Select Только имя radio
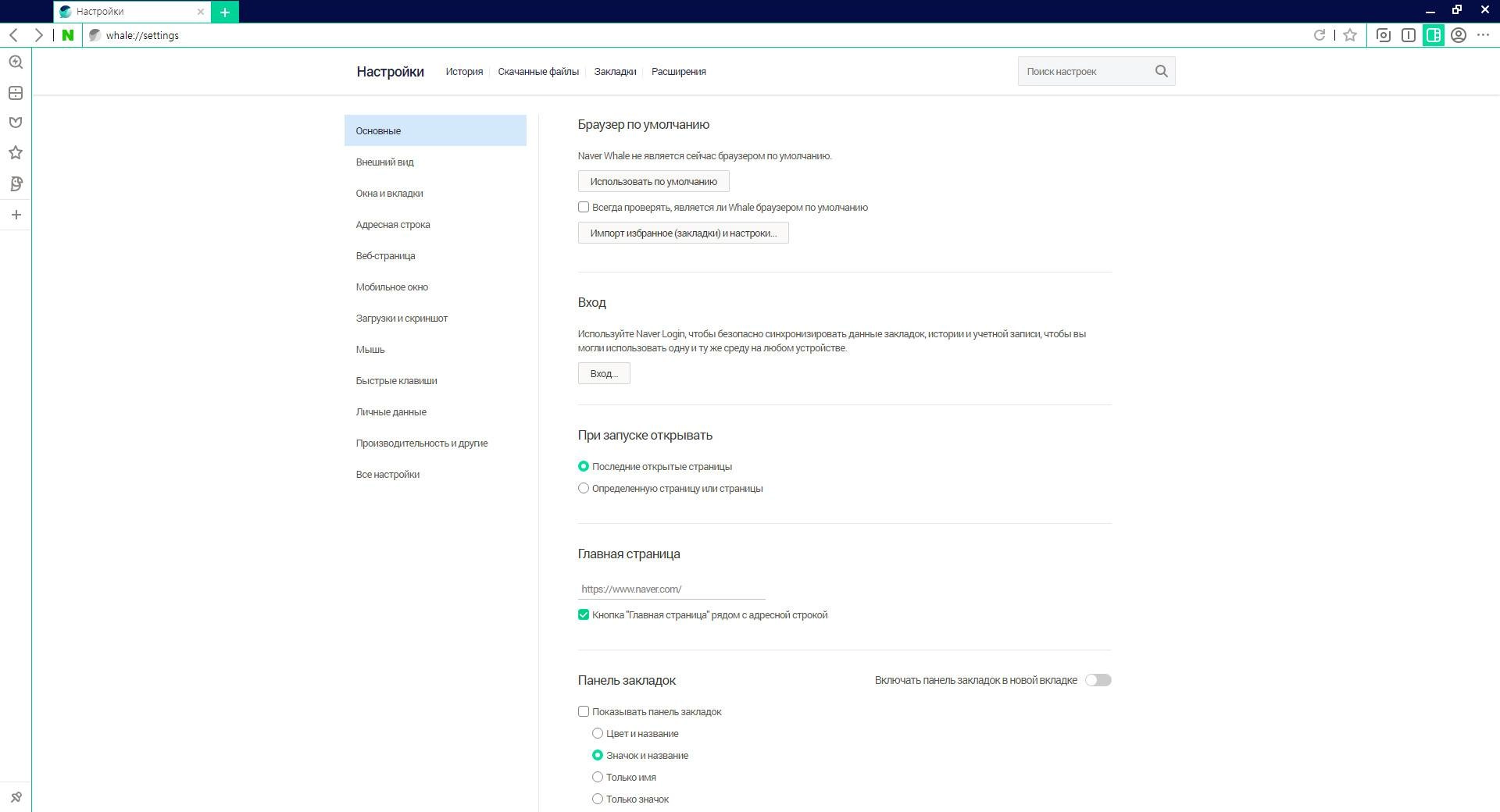 [598, 777]
